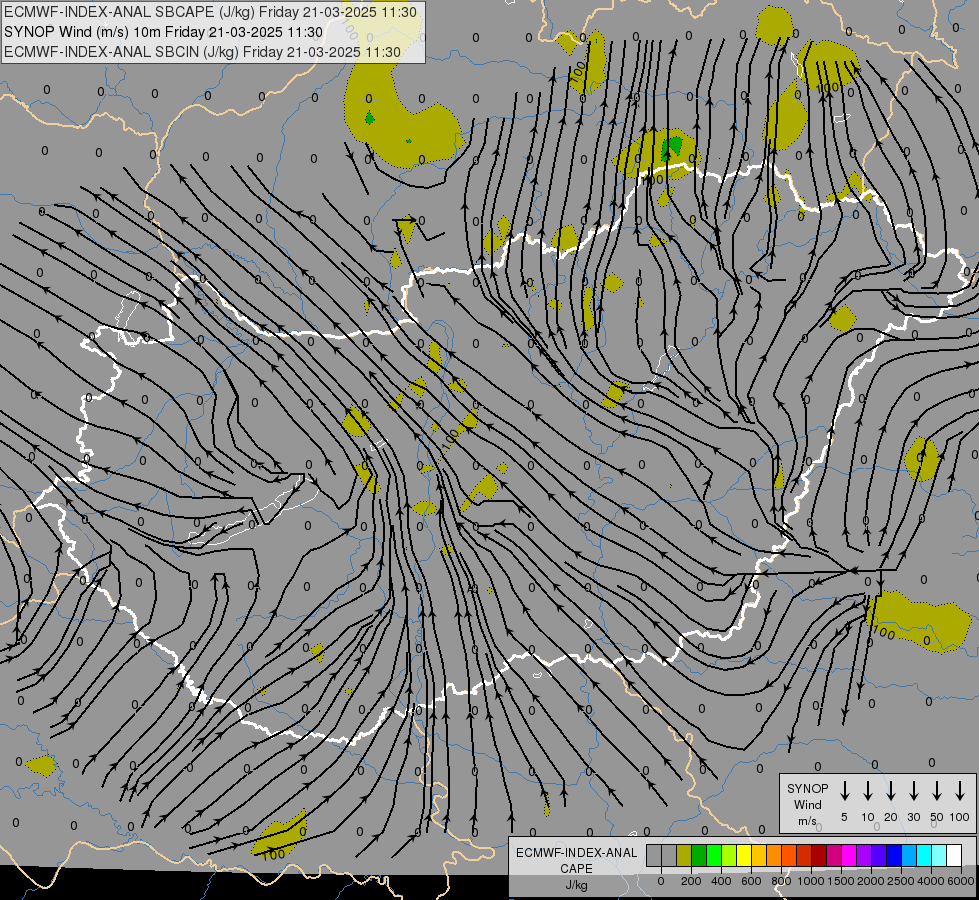Click the J/kg unit label in the color legend
Viewport: 979px width, 900px height.
[576, 886]
